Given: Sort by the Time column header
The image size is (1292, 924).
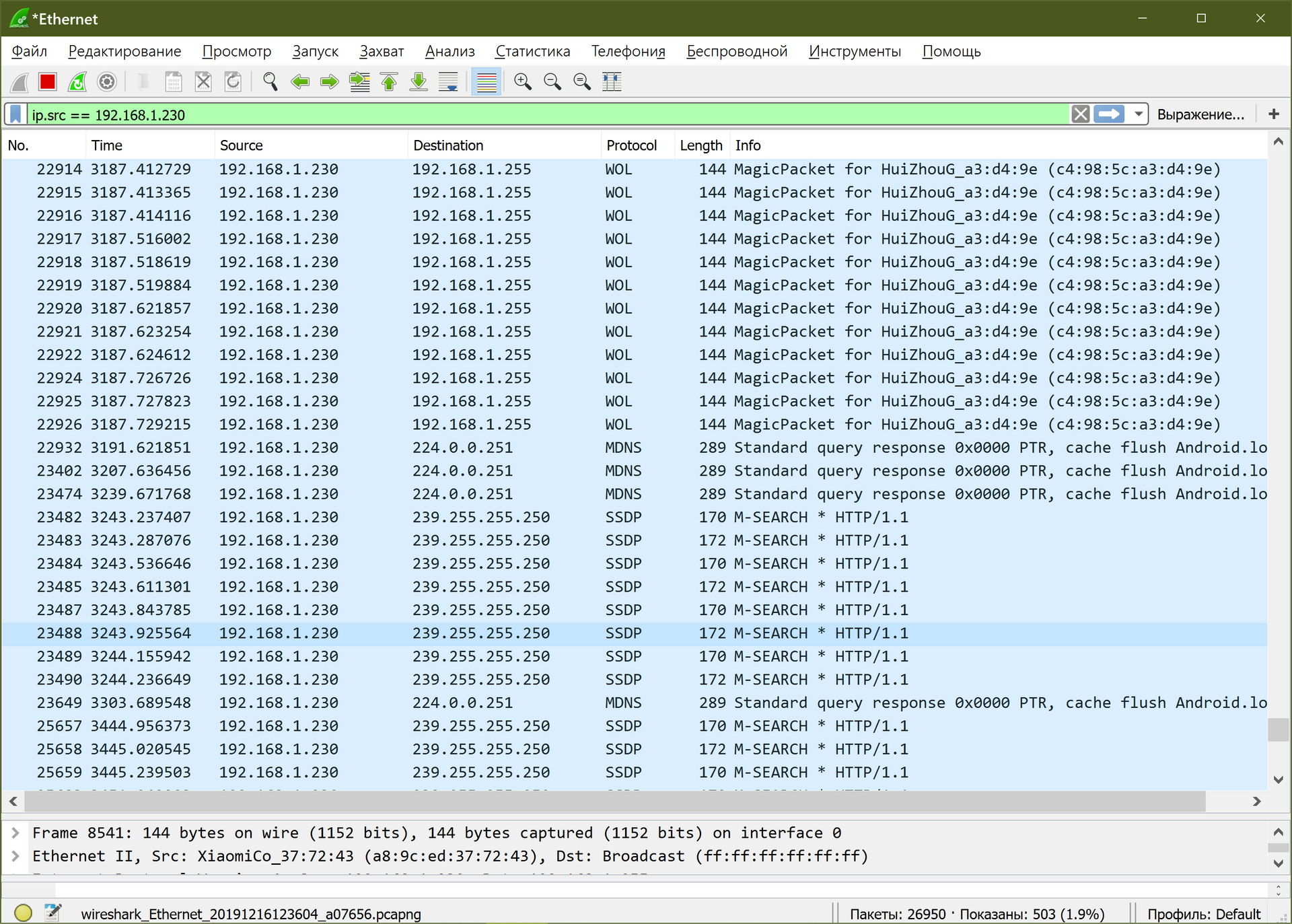Looking at the screenshot, I should [x=151, y=145].
